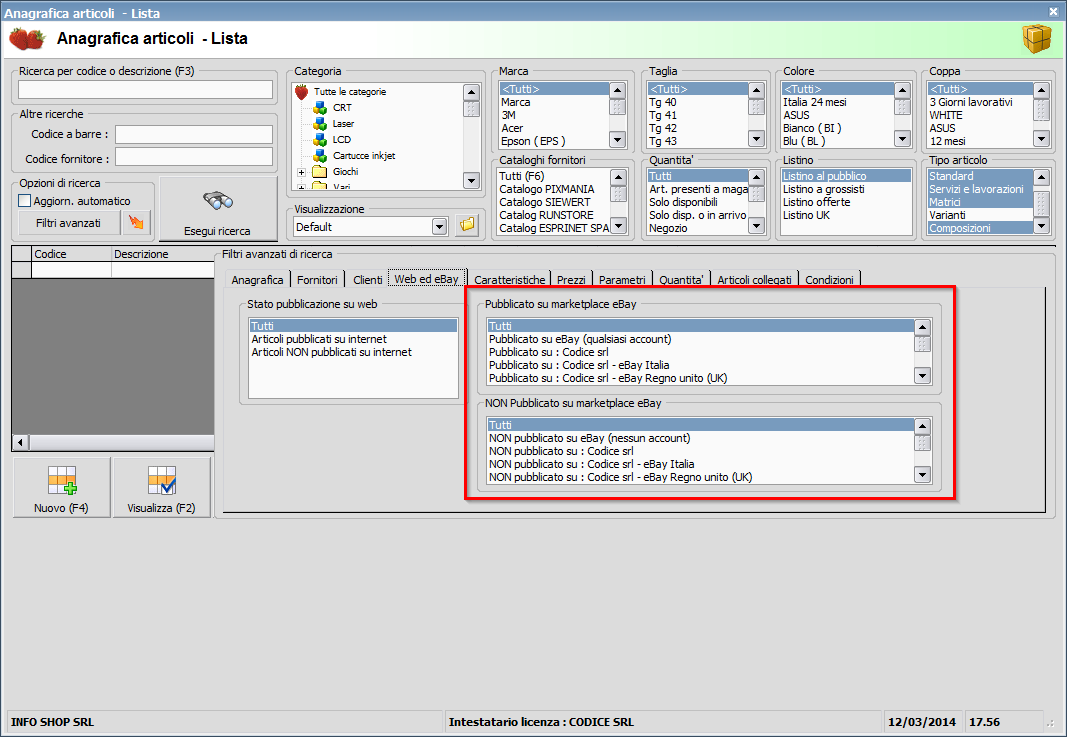Click the yellow folder icon beside Visualizzazione
The image size is (1067, 737).
(x=467, y=225)
